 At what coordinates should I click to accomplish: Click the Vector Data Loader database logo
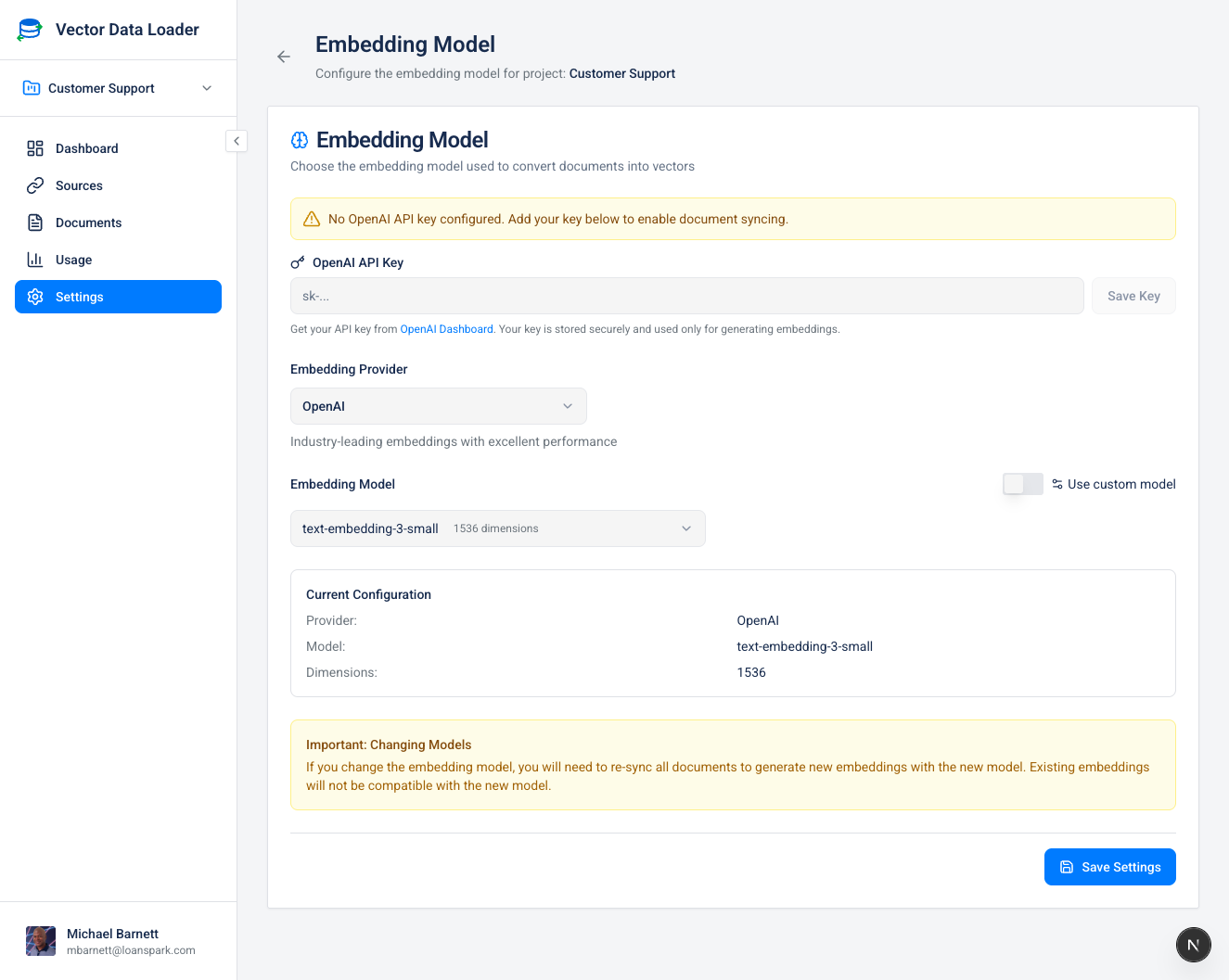click(x=29, y=29)
